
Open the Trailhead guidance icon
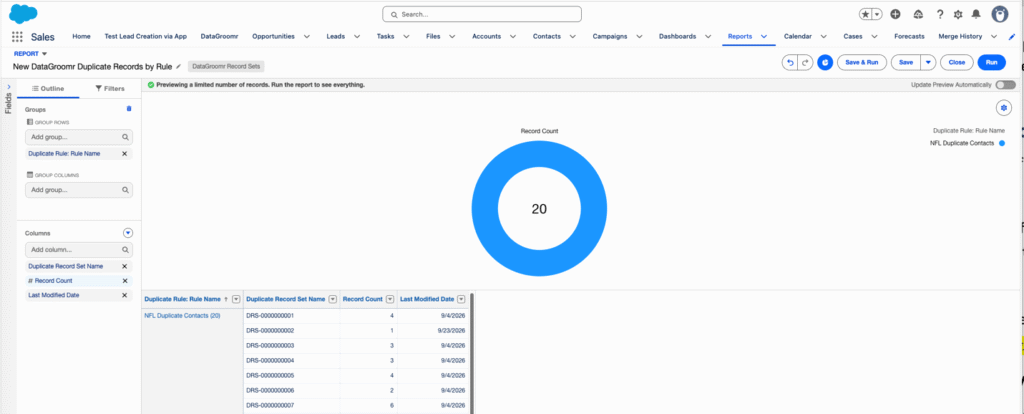pyautogui.click(x=918, y=14)
